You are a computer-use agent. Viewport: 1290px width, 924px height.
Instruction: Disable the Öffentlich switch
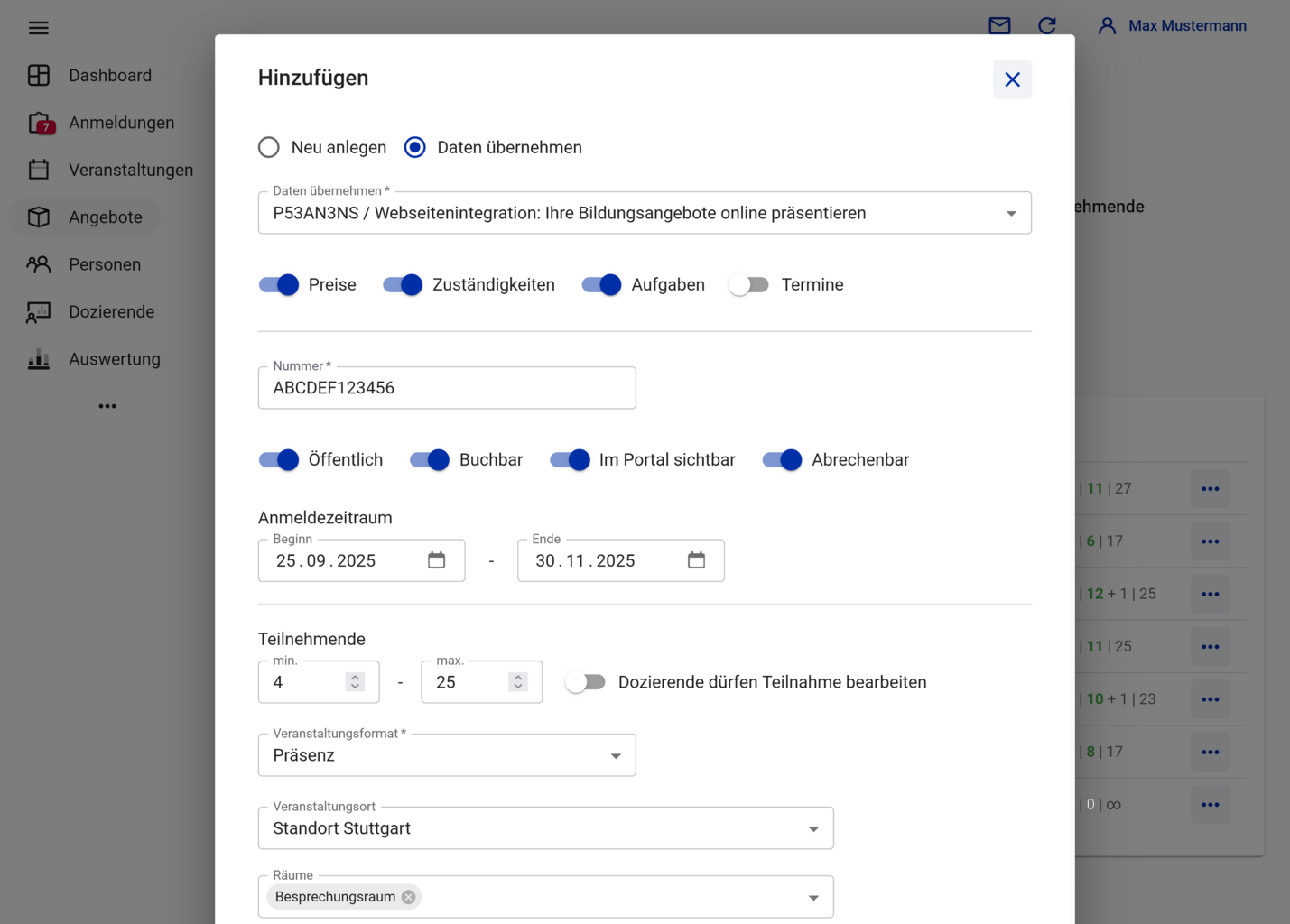coord(279,460)
